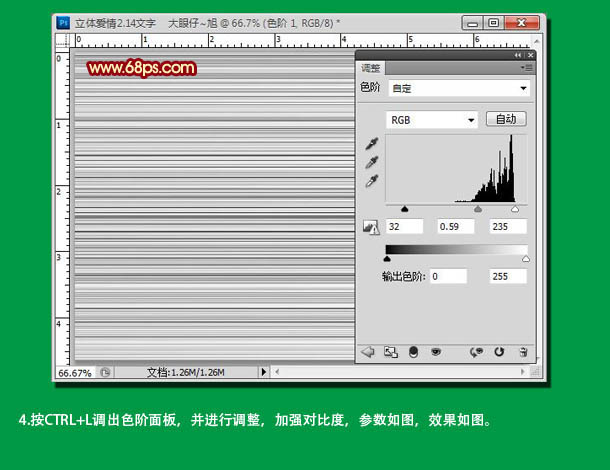Click the output black level slider
Viewport: 610px width, 470px height.
pos(387,259)
